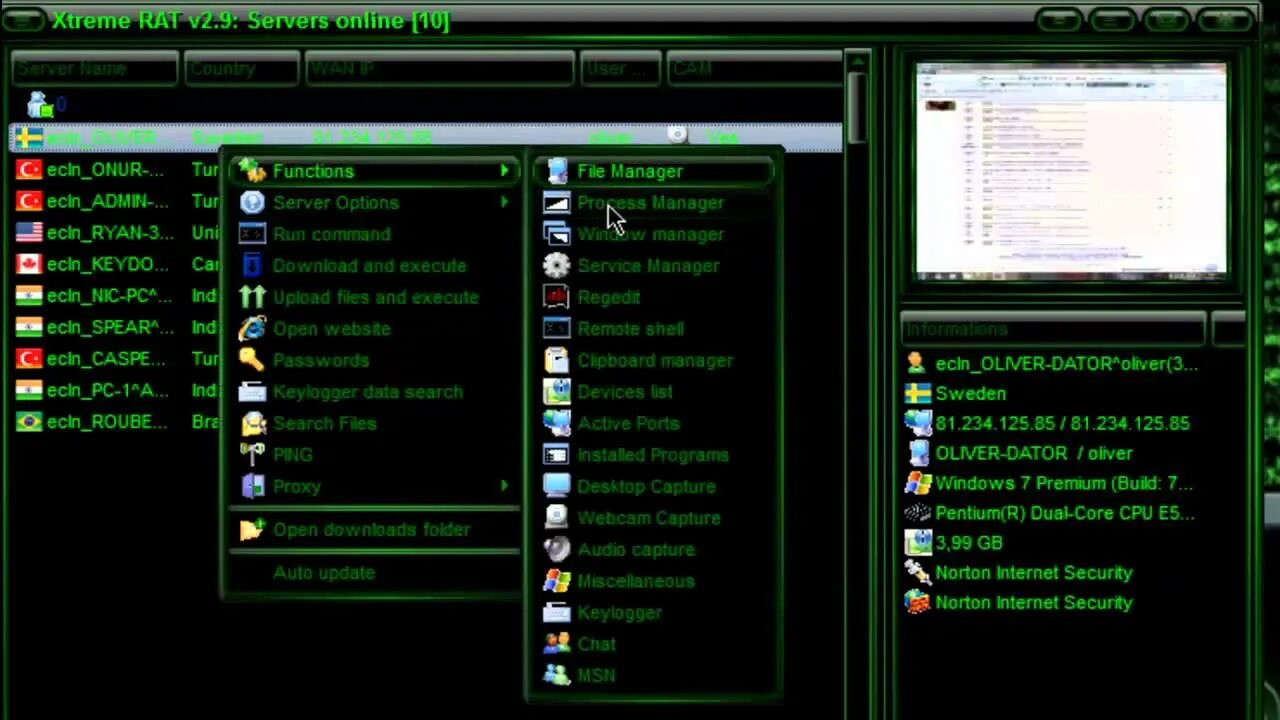Sort the list by the Server Name column header
The width and height of the screenshot is (1280, 720).
tap(94, 69)
